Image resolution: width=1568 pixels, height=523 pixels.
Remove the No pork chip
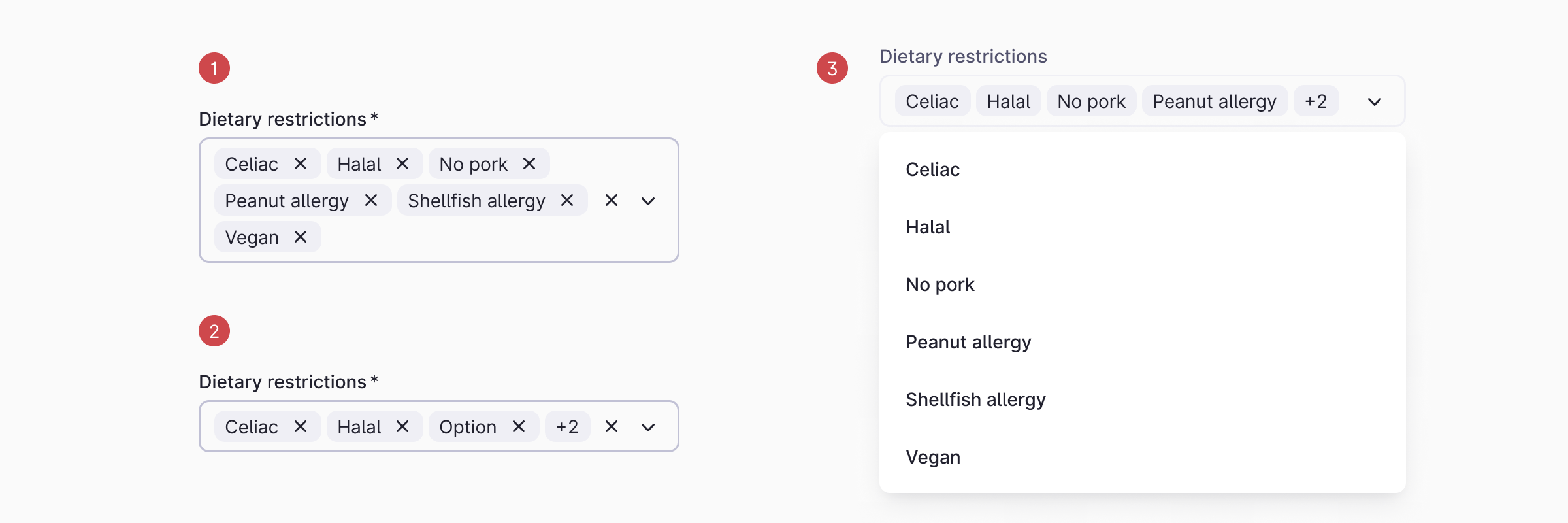coord(529,163)
